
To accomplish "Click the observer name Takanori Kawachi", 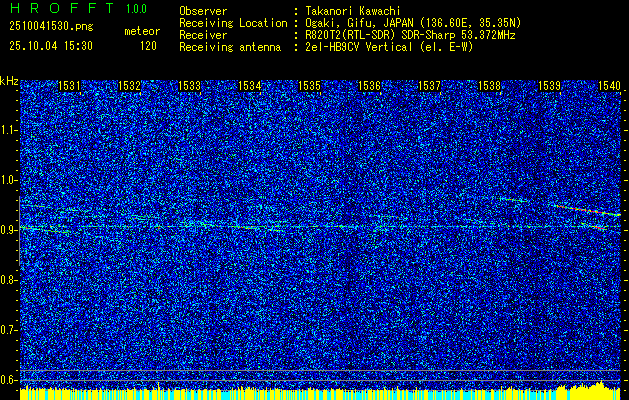I will point(352,11).
